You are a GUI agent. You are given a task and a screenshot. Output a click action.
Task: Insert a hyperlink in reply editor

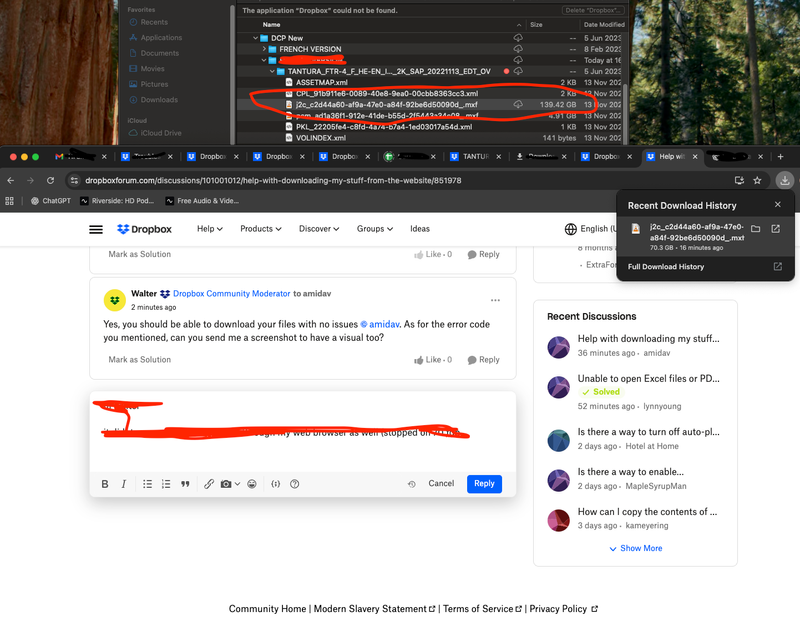pyautogui.click(x=209, y=484)
